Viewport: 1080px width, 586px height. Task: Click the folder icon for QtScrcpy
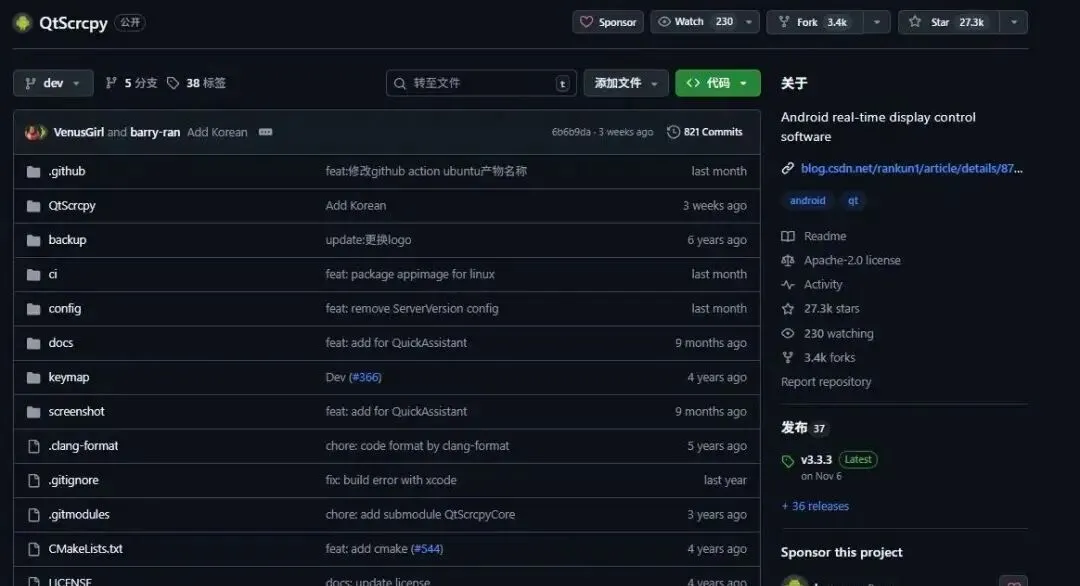click(x=33, y=206)
